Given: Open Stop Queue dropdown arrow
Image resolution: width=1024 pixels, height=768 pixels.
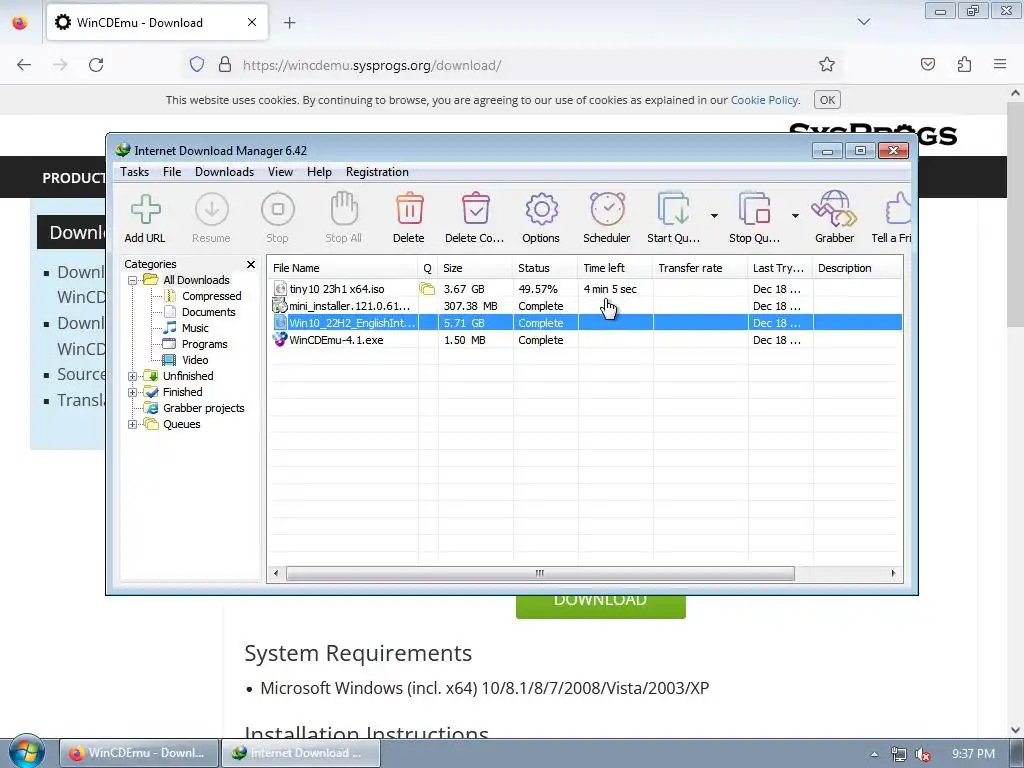Looking at the screenshot, I should [x=795, y=216].
